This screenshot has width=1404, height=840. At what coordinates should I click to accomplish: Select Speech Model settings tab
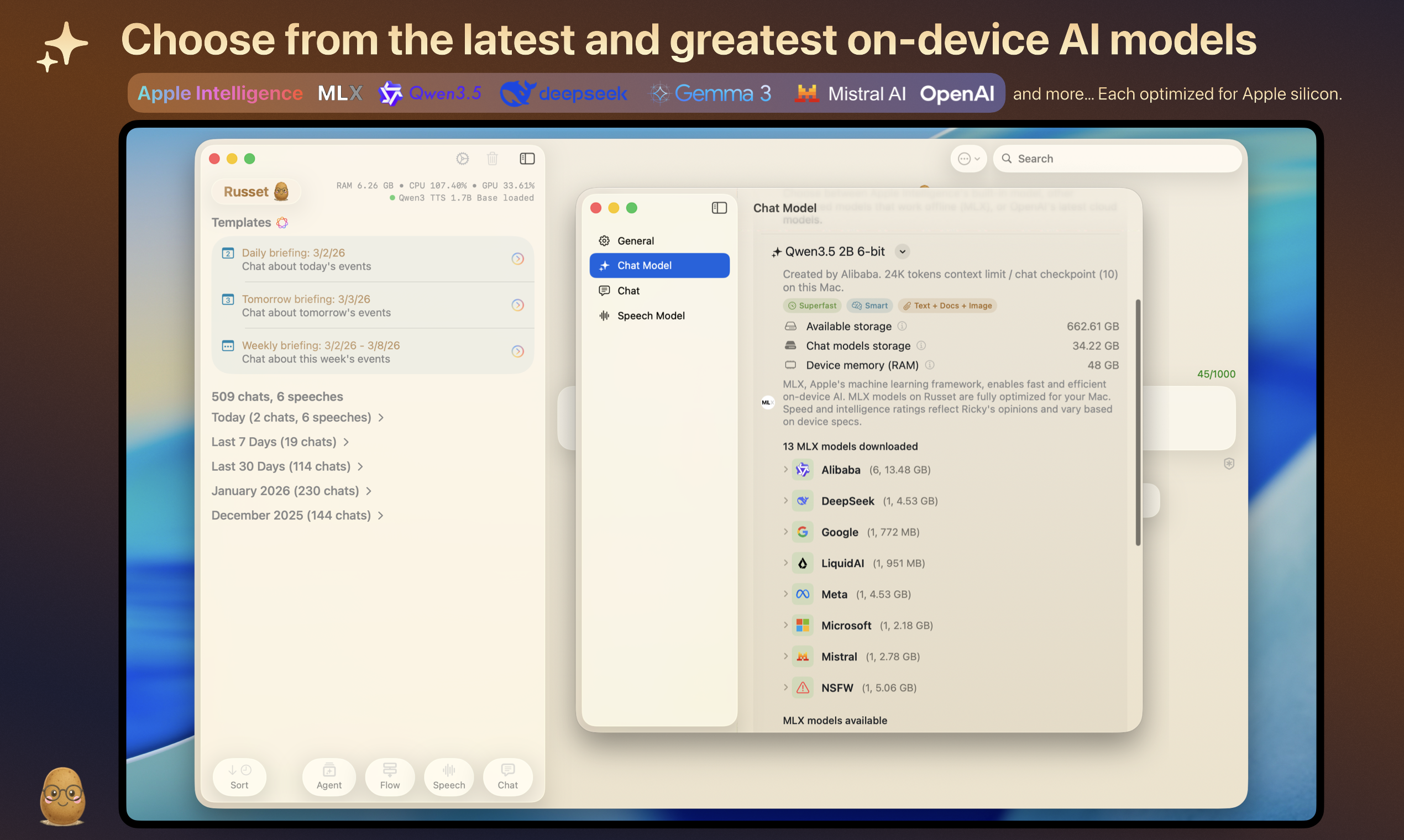pyautogui.click(x=651, y=316)
